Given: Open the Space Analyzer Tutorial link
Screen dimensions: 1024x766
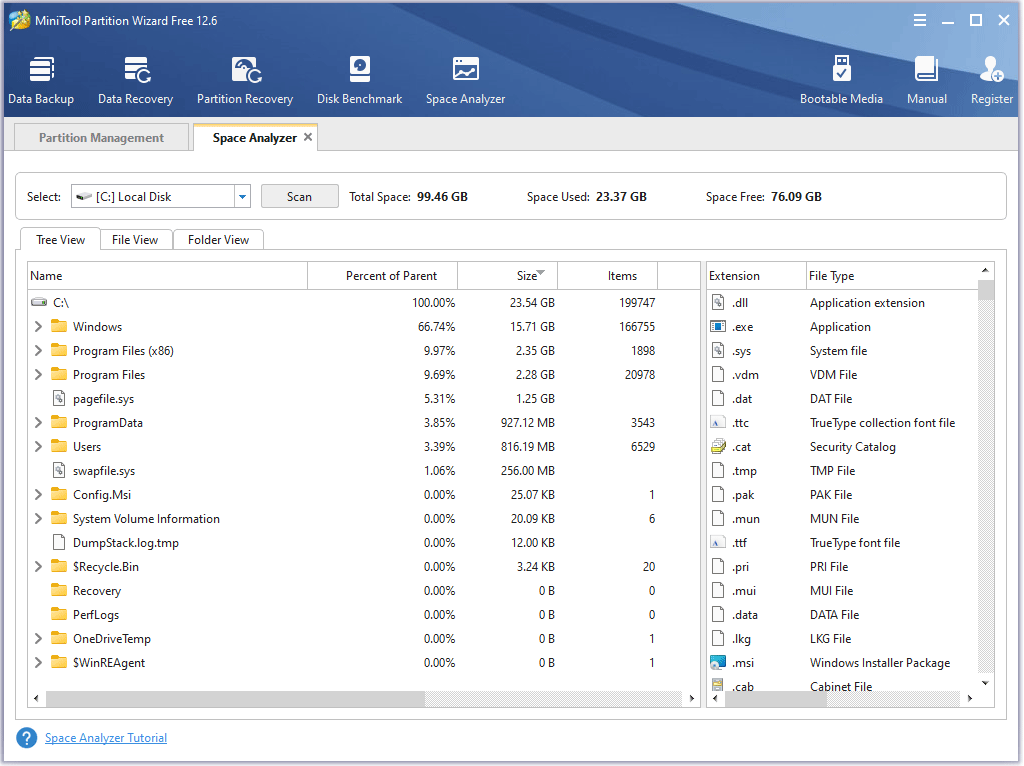Looking at the screenshot, I should tap(106, 738).
